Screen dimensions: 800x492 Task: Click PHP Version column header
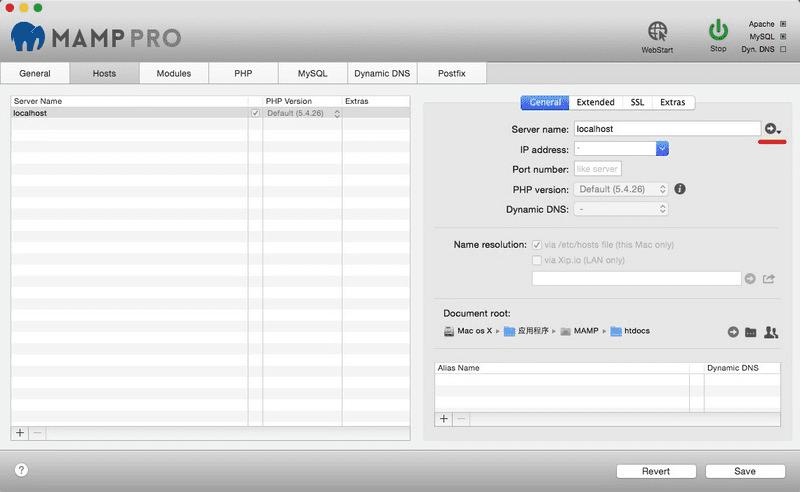[x=302, y=101]
